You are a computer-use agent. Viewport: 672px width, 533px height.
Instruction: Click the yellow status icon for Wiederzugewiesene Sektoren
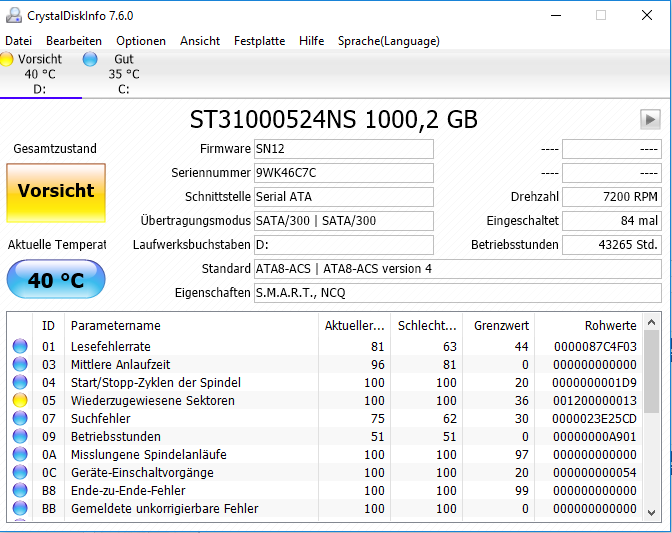(20, 400)
